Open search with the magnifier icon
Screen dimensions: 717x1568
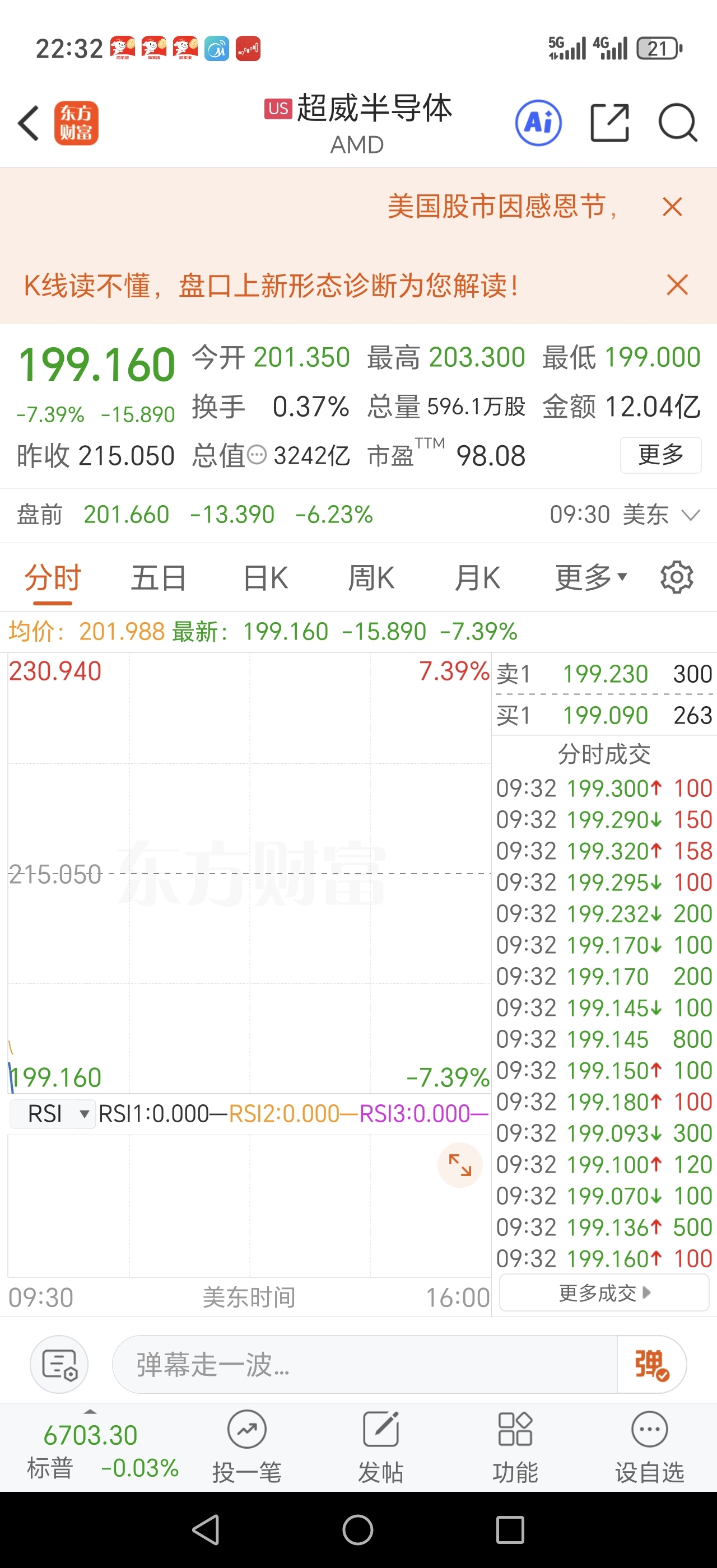click(677, 123)
